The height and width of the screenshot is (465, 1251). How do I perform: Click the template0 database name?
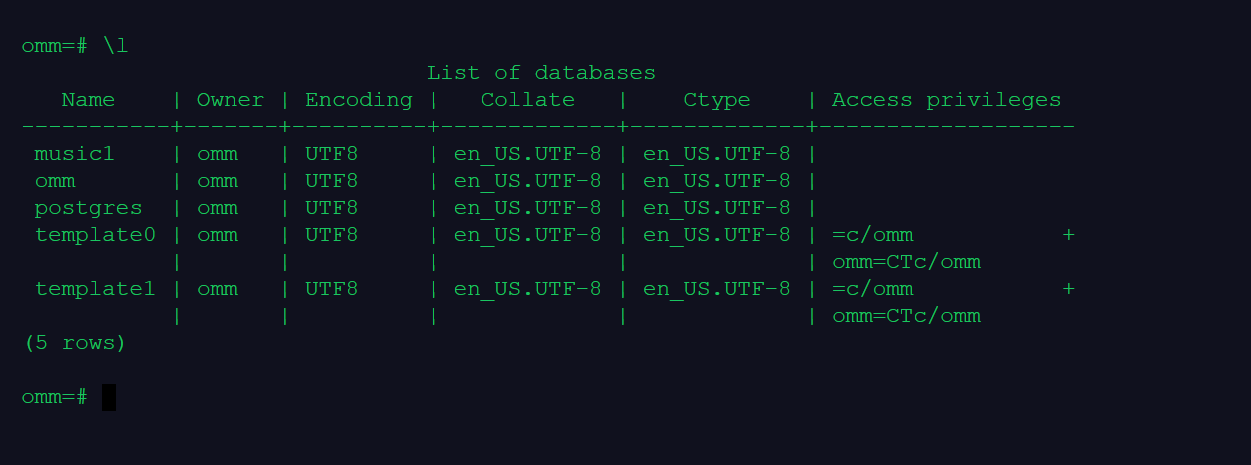tap(95, 235)
